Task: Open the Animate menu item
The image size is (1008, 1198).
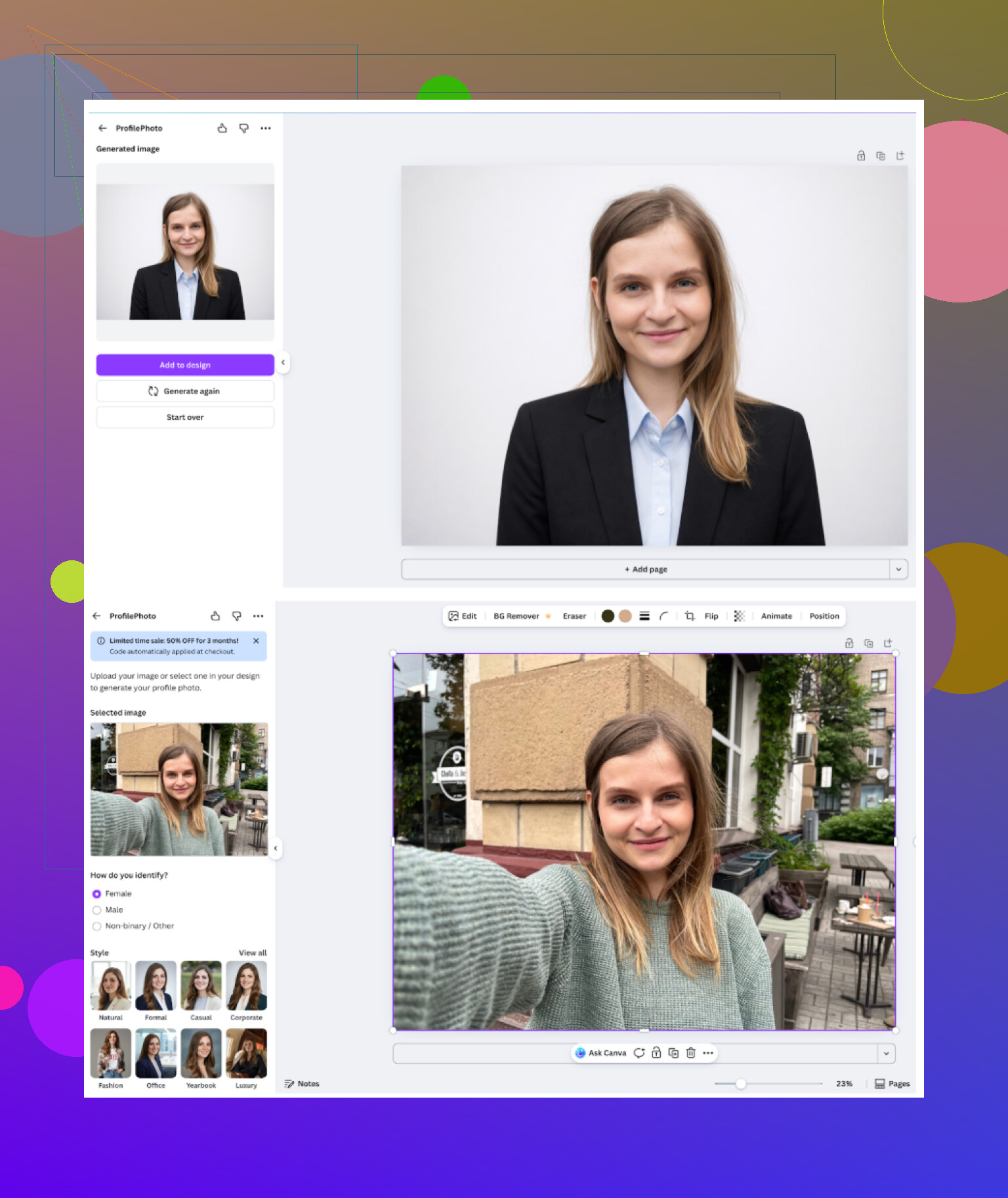Action: [776, 616]
